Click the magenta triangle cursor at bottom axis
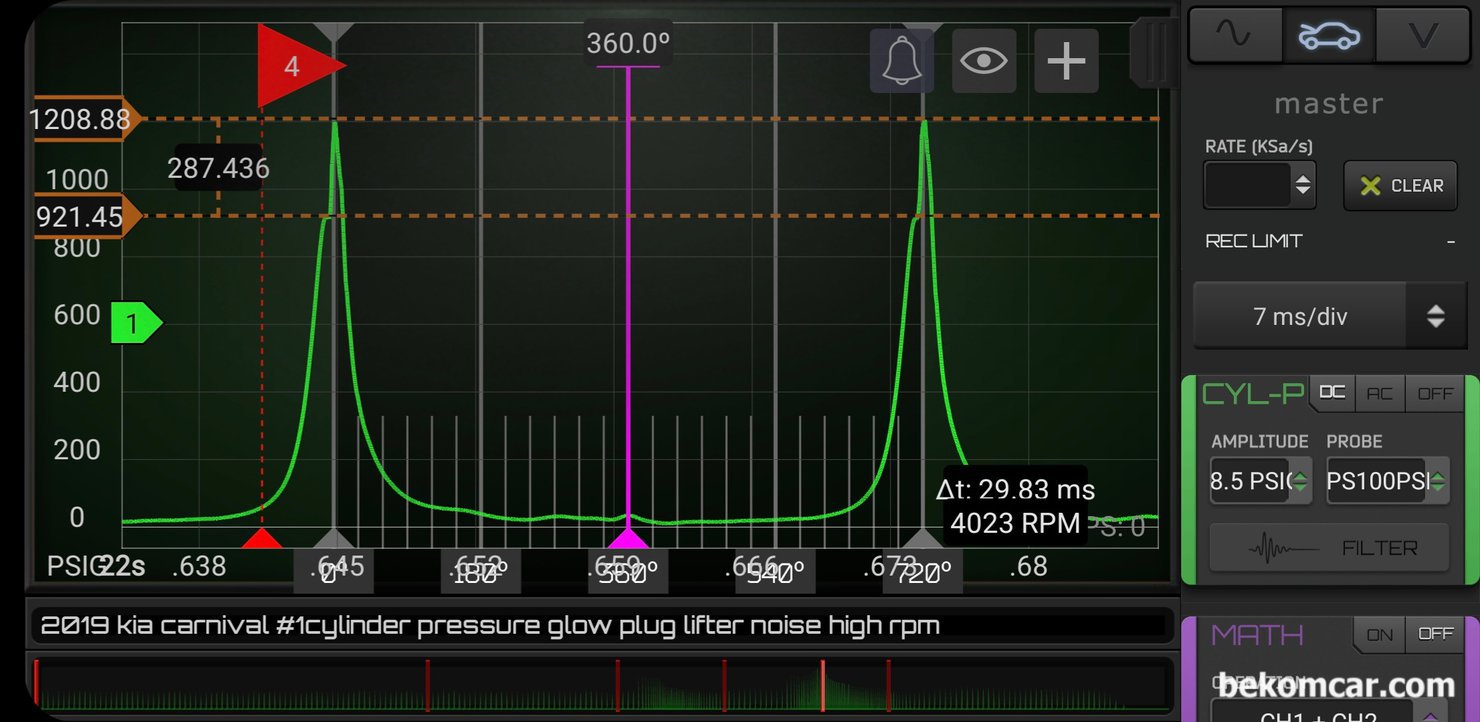 pyautogui.click(x=628, y=539)
